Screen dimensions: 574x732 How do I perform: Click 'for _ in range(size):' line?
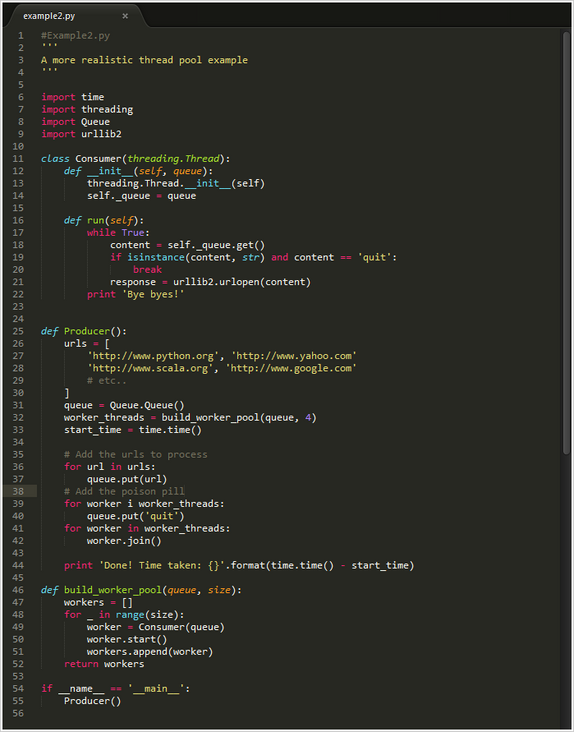click(124, 615)
